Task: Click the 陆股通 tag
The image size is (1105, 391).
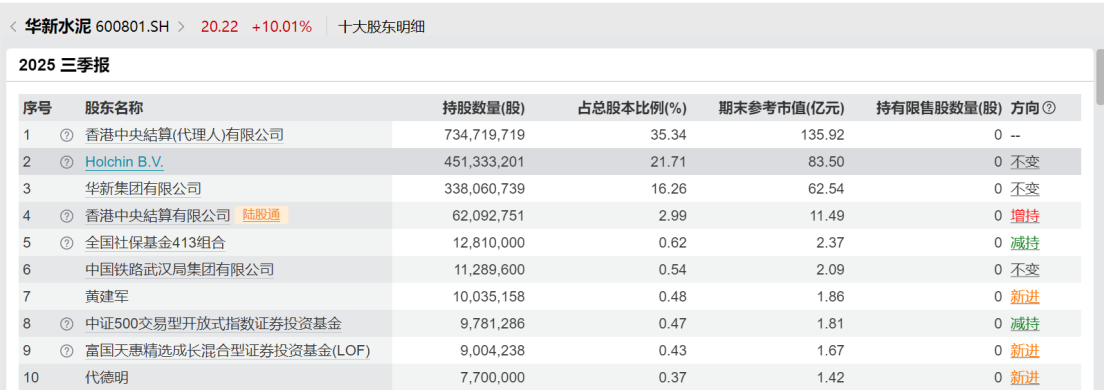Action: click(x=261, y=216)
